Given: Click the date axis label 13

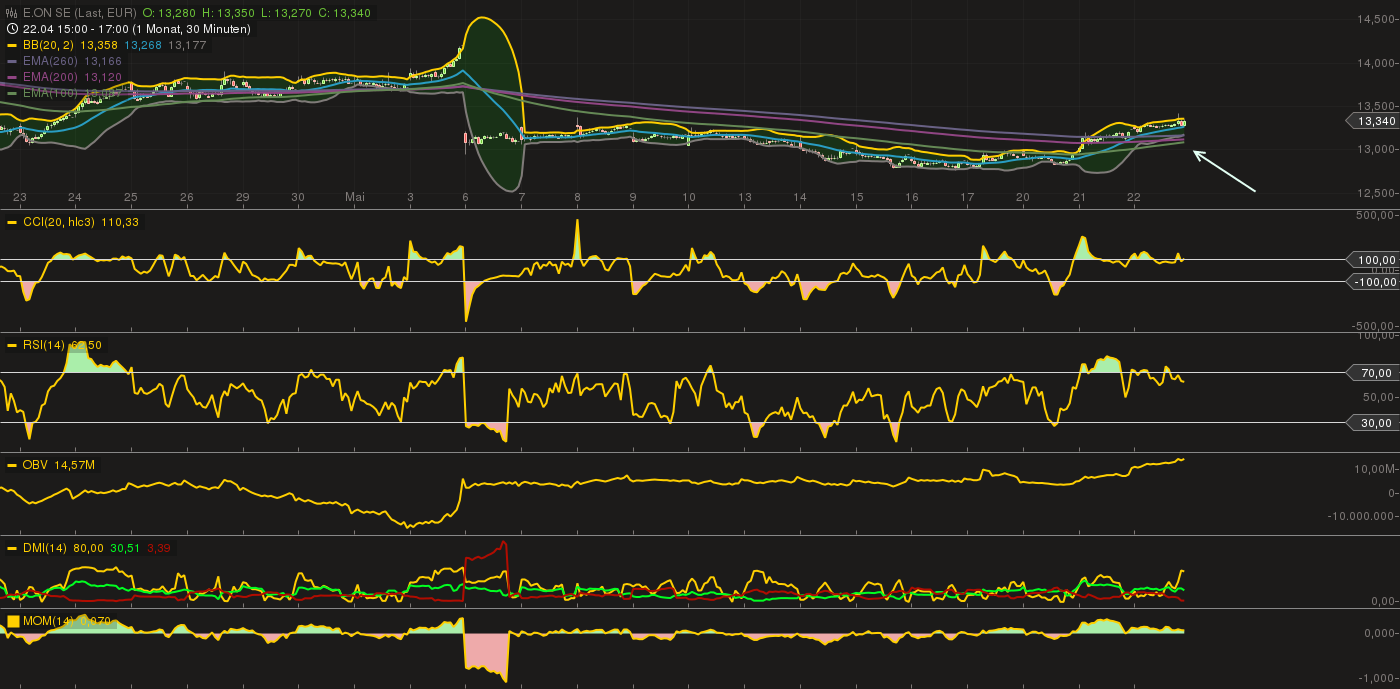Looking at the screenshot, I should (x=745, y=198).
